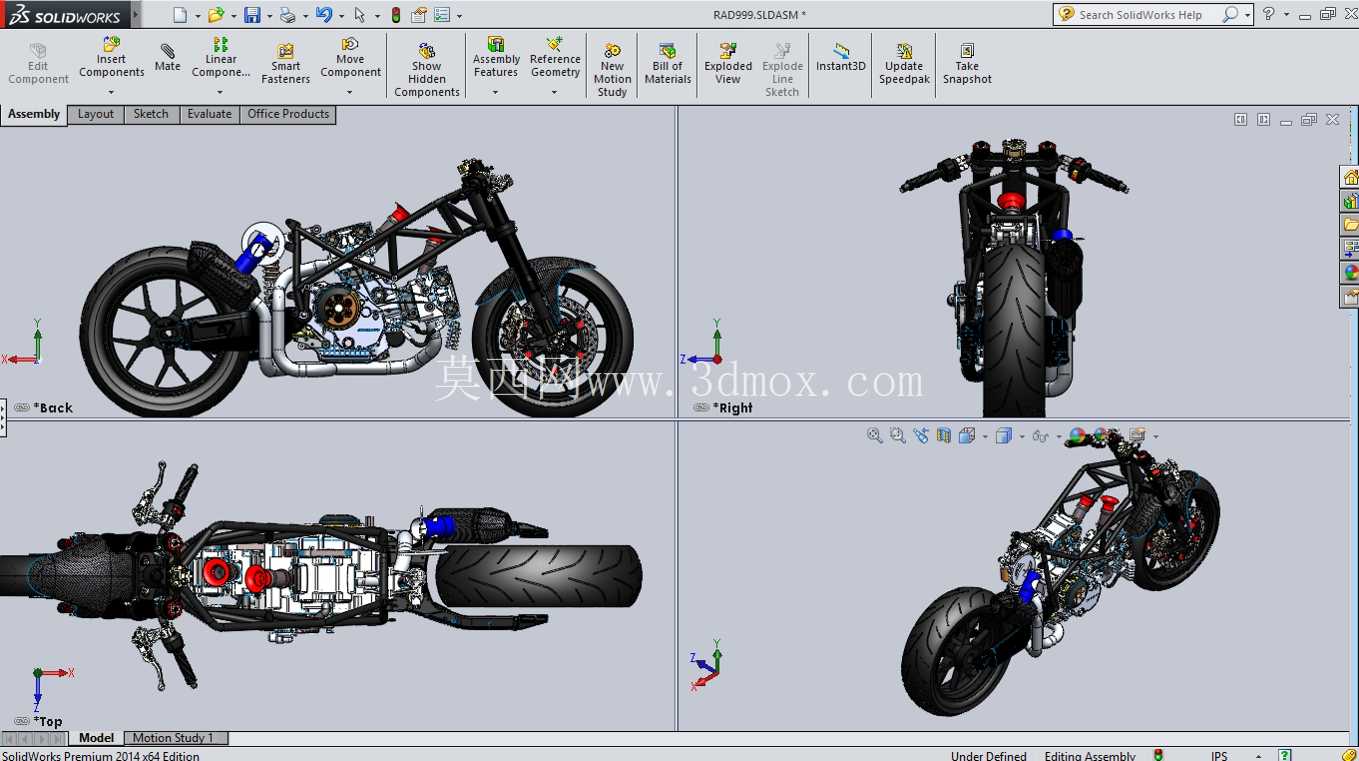Image resolution: width=1359 pixels, height=761 pixels.
Task: Click the Take Snapshot icon
Action: (967, 50)
